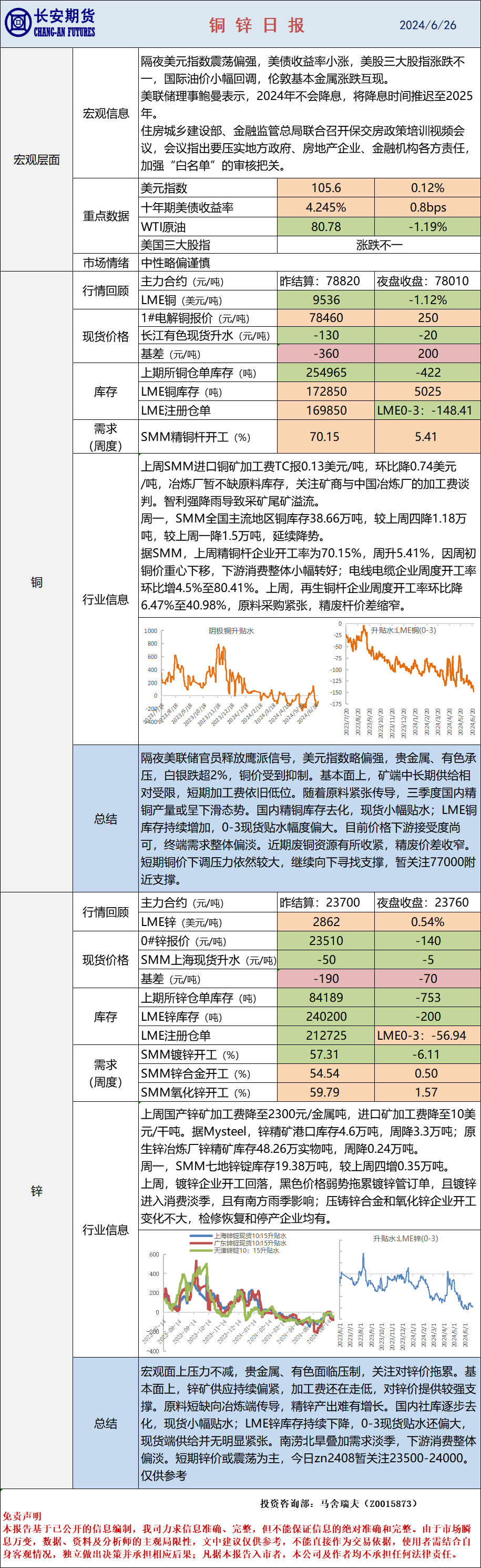The image size is (481, 1568).
Task: Select the 美元指数 value 105.6
Action: tap(326, 188)
